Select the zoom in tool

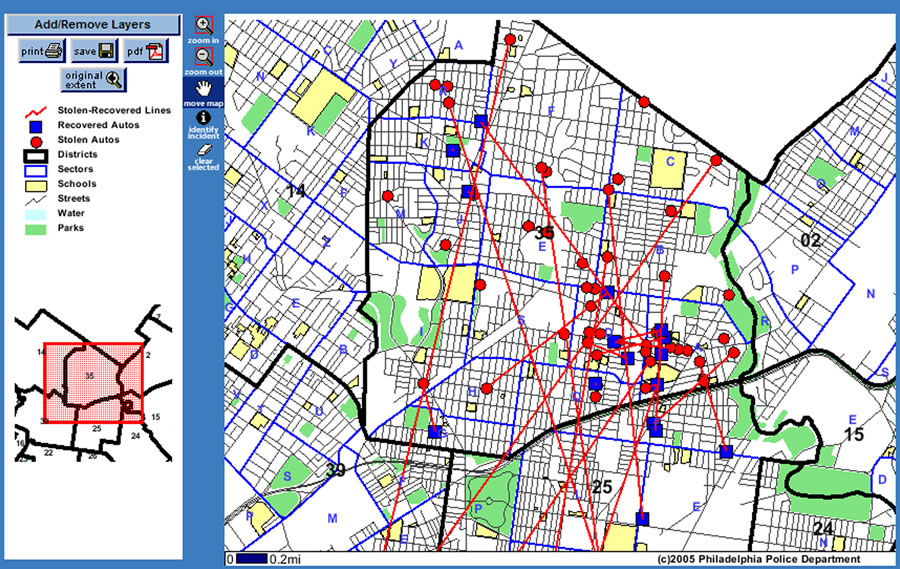(203, 30)
